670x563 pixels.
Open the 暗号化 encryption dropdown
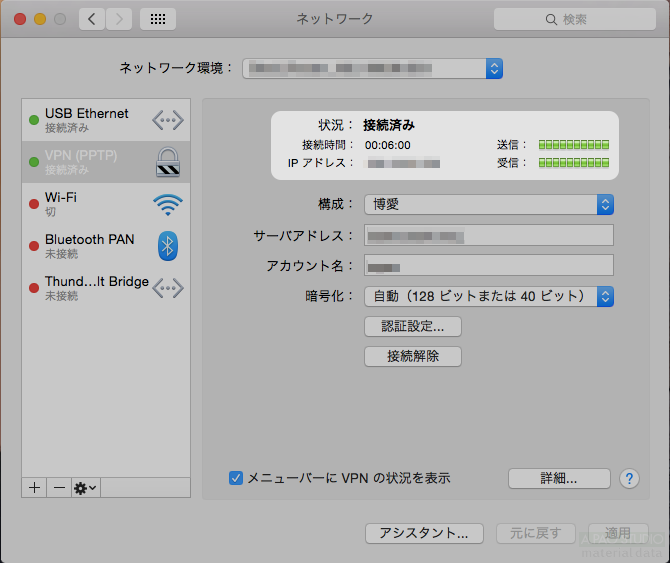(x=489, y=296)
